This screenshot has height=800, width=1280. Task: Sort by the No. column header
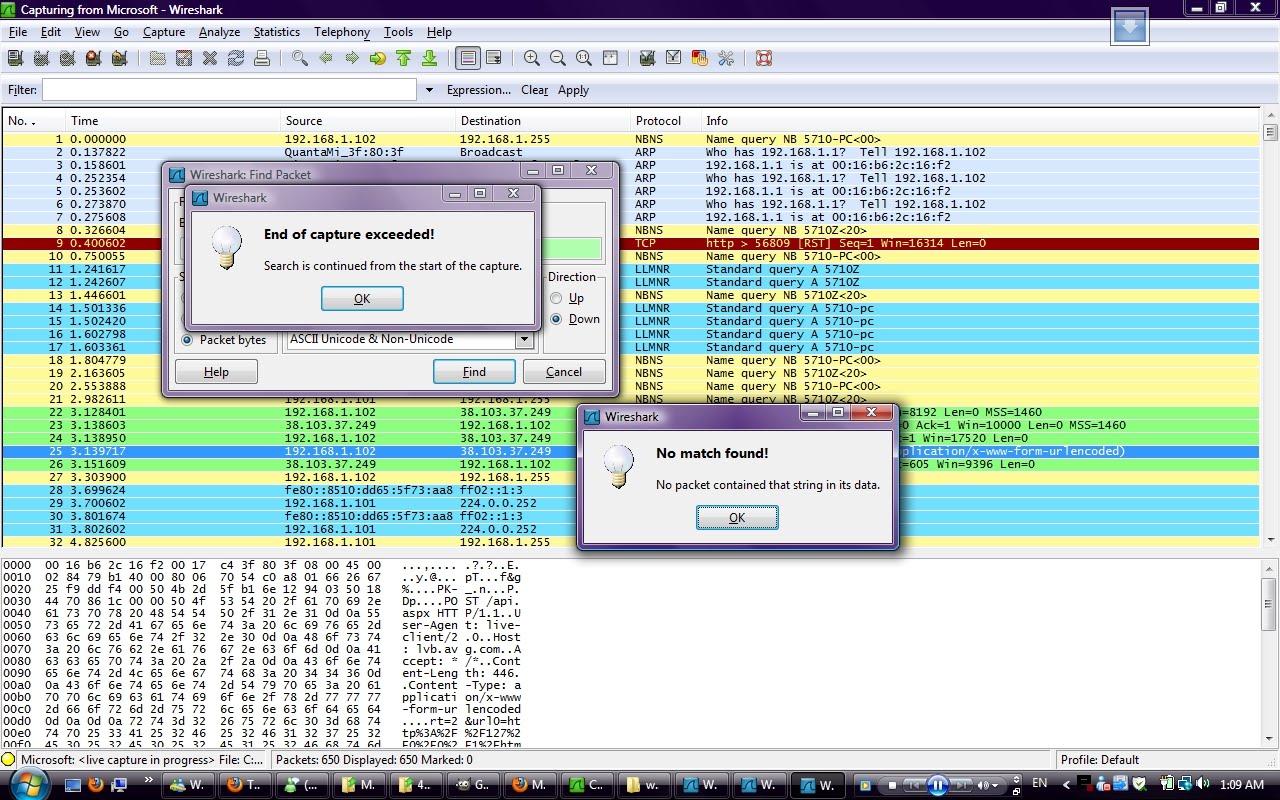[x=34, y=121]
